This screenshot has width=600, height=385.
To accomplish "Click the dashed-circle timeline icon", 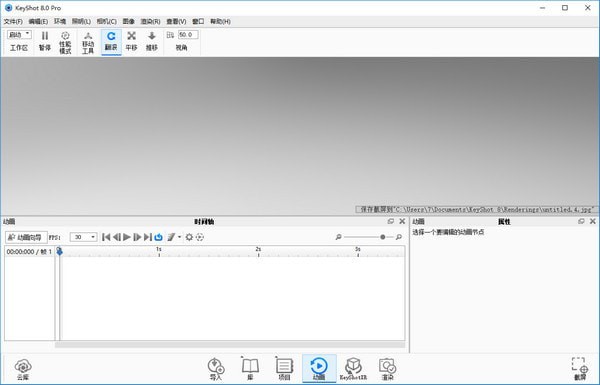I will [200, 237].
